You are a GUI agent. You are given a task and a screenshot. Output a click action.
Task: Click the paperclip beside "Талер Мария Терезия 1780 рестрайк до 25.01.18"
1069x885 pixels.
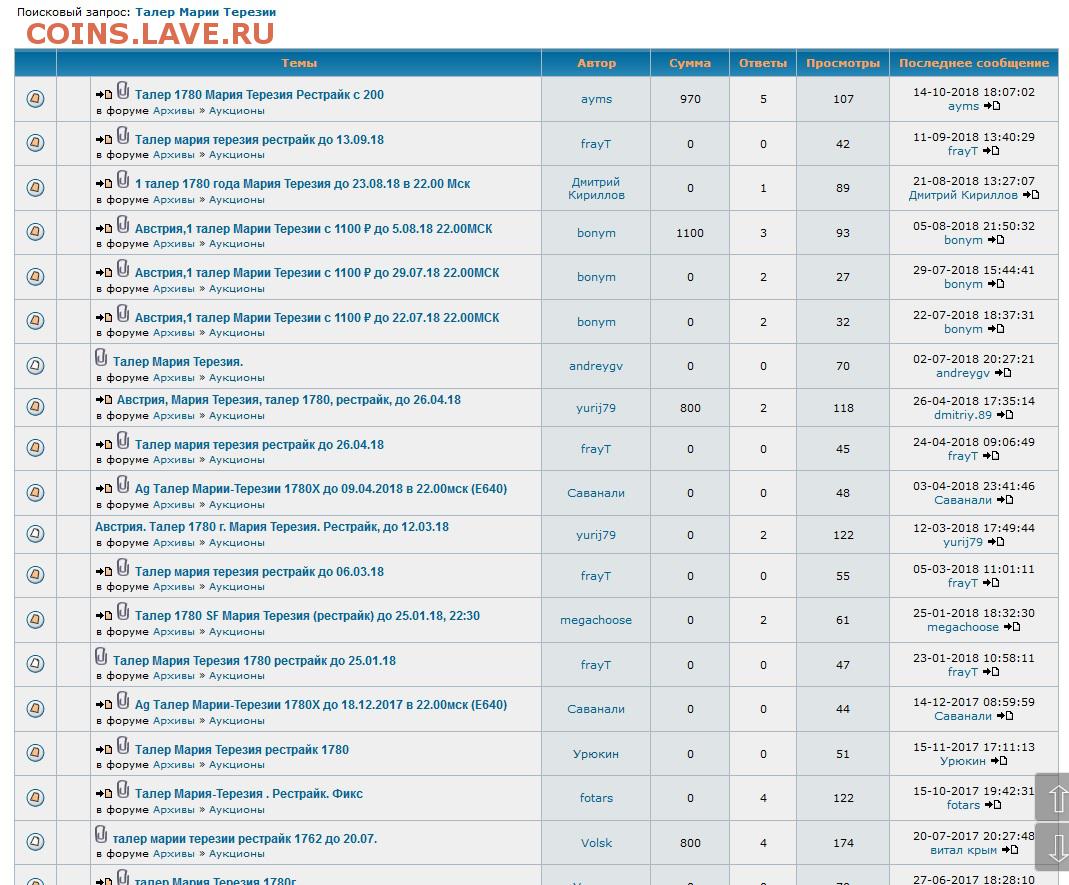tap(101, 656)
